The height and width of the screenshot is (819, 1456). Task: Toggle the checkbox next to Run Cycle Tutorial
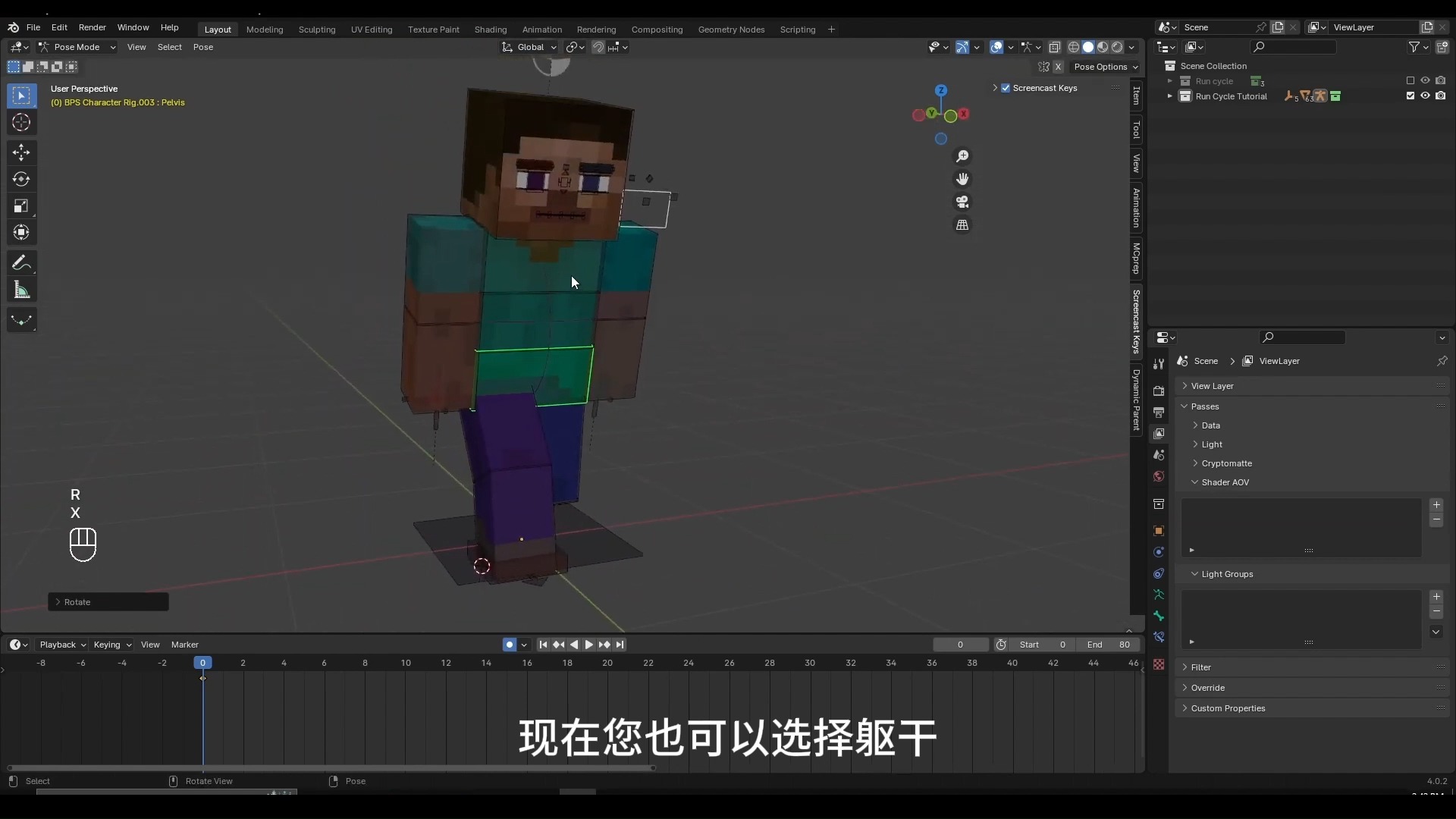click(x=1410, y=96)
